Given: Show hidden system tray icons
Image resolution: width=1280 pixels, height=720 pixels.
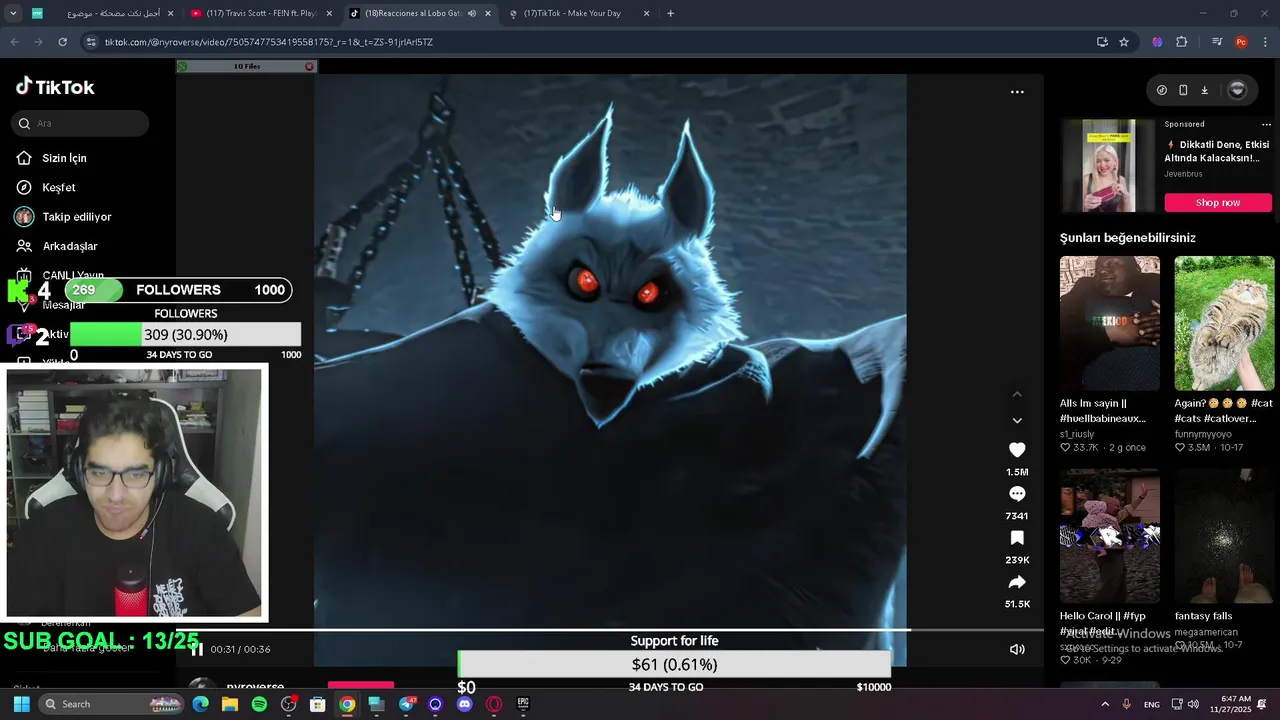Looking at the screenshot, I should click(1105, 704).
